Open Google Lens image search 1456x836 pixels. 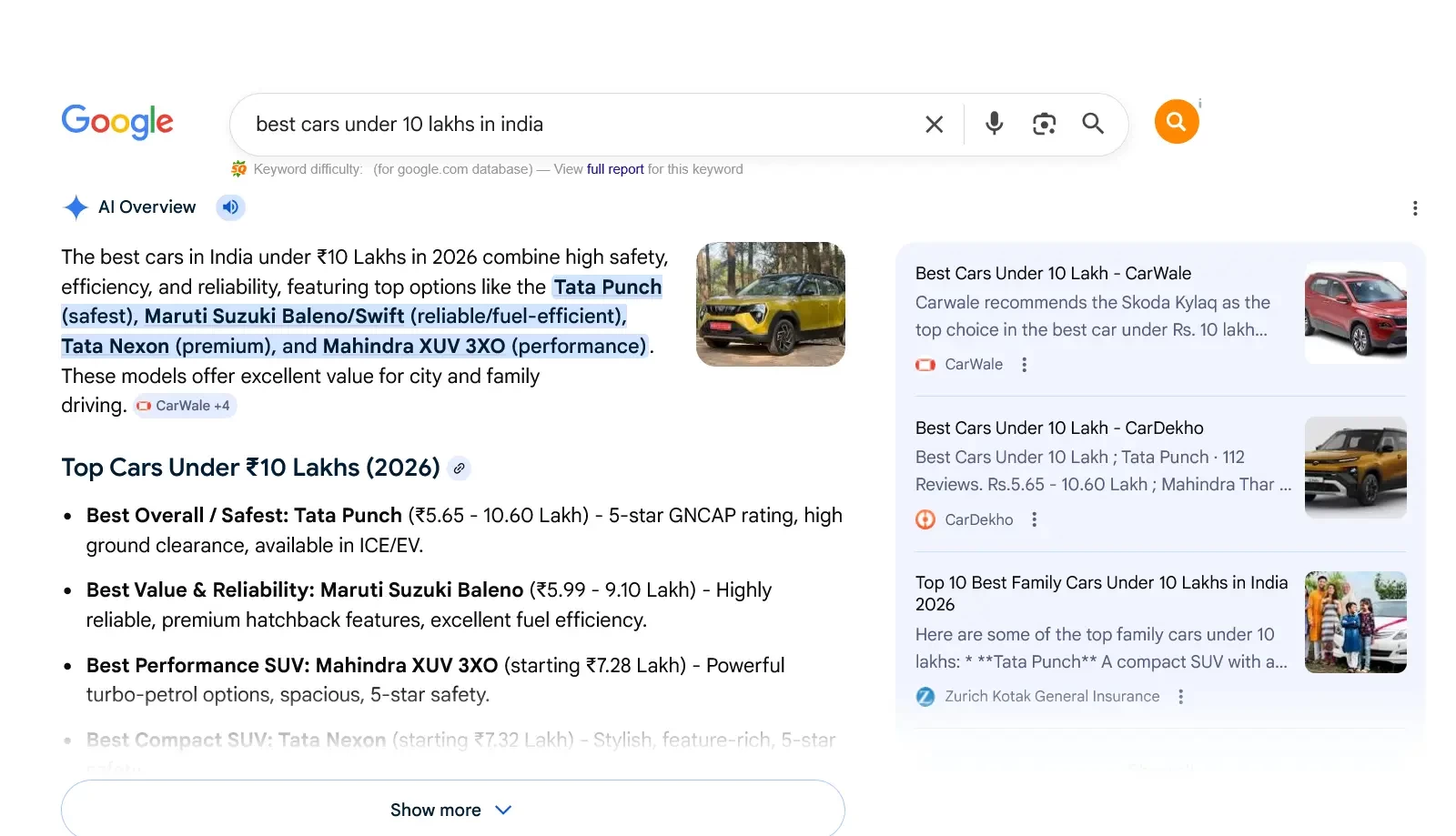(1044, 124)
